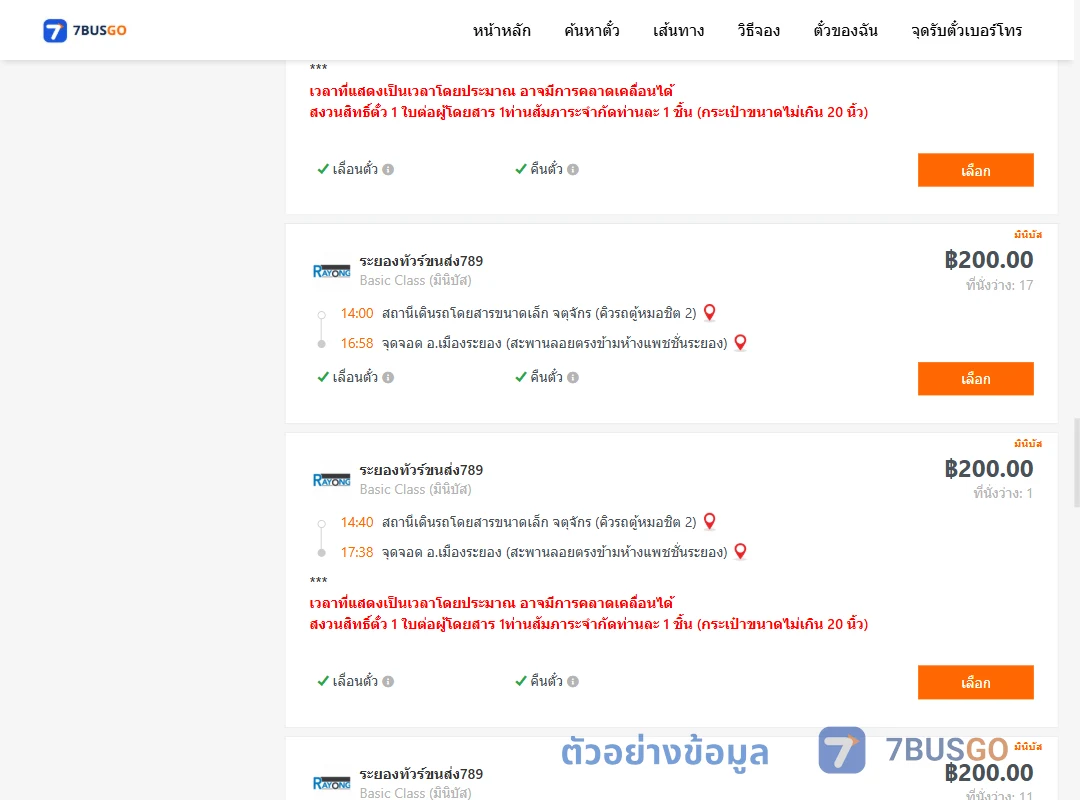The width and height of the screenshot is (1080, 800).
Task: Click ที่นั่งว่าง: 1 seats text
Action: point(1003,493)
